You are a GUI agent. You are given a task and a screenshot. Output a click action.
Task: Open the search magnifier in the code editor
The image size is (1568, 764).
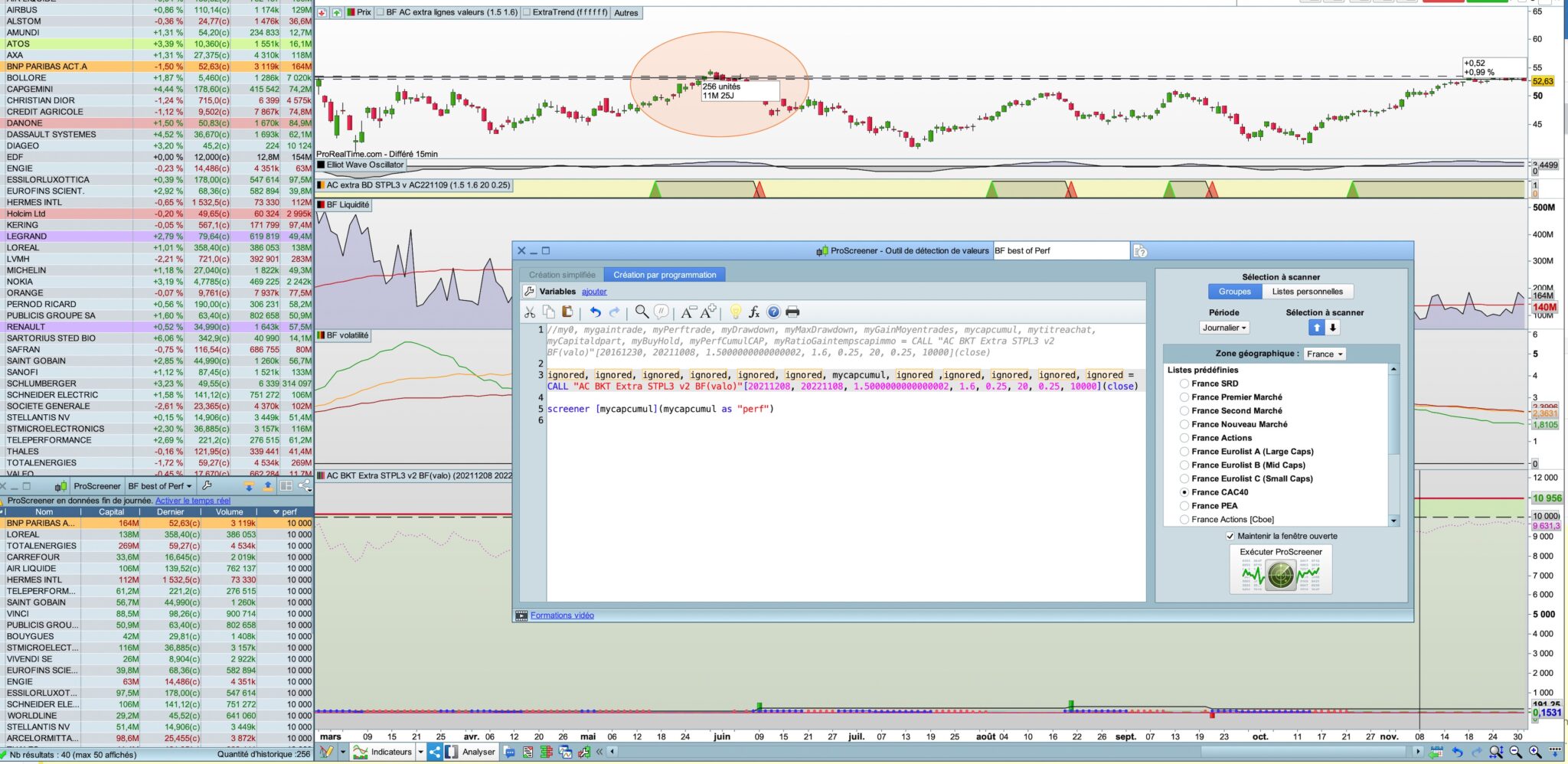click(x=642, y=312)
